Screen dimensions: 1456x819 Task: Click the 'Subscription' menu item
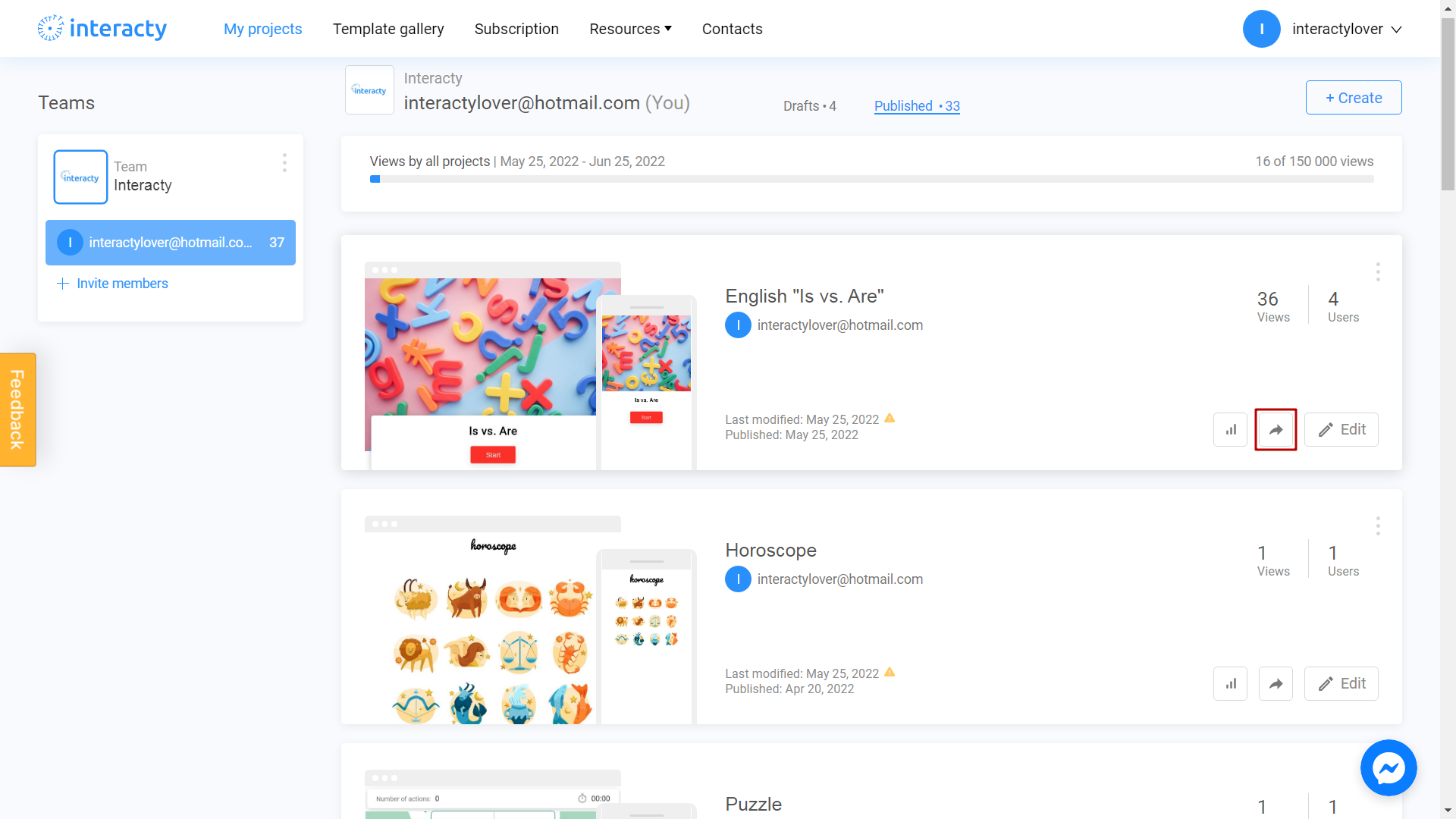(x=517, y=28)
